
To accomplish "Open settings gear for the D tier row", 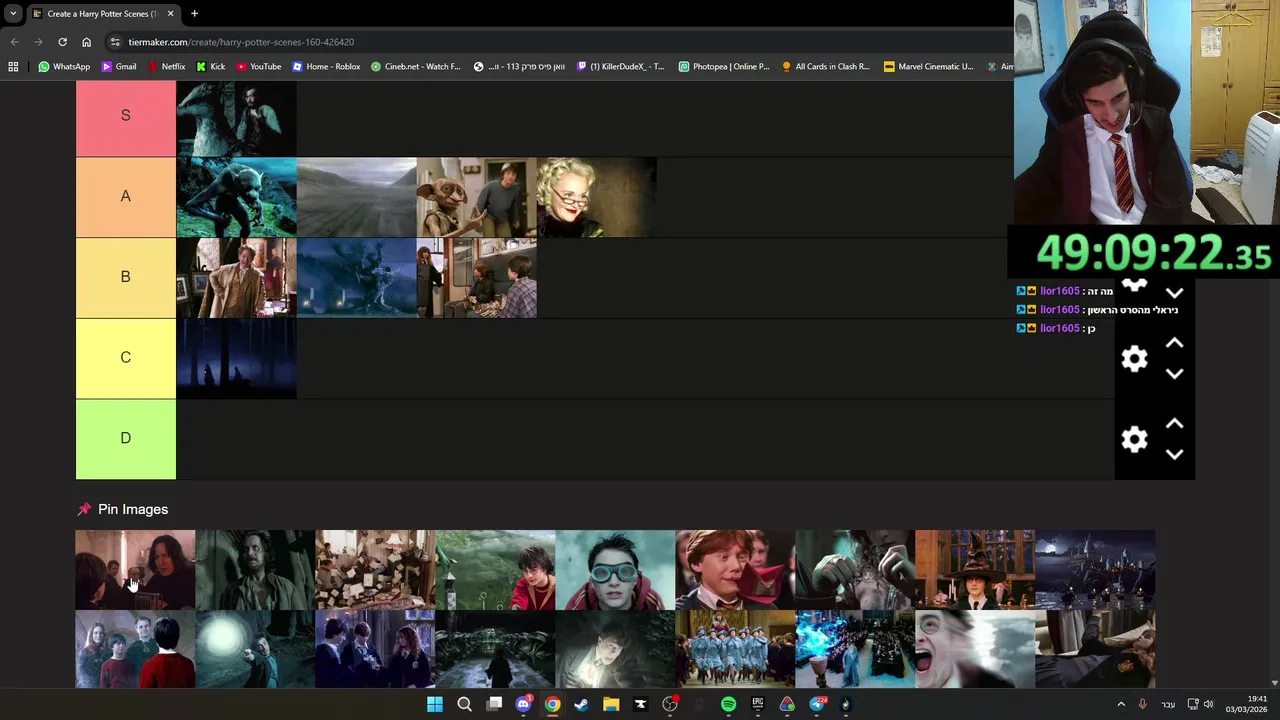I will [x=1134, y=439].
